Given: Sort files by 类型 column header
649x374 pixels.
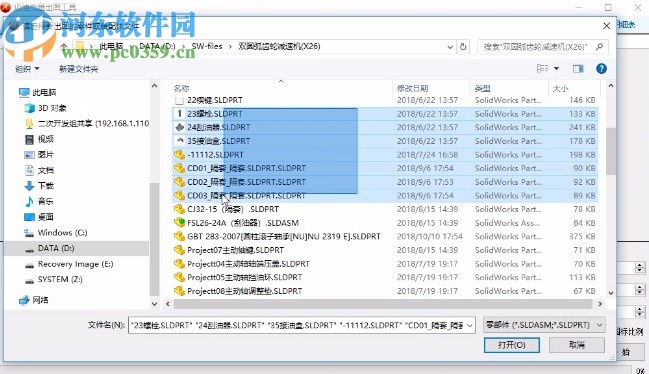Looking at the screenshot, I should tap(483, 88).
